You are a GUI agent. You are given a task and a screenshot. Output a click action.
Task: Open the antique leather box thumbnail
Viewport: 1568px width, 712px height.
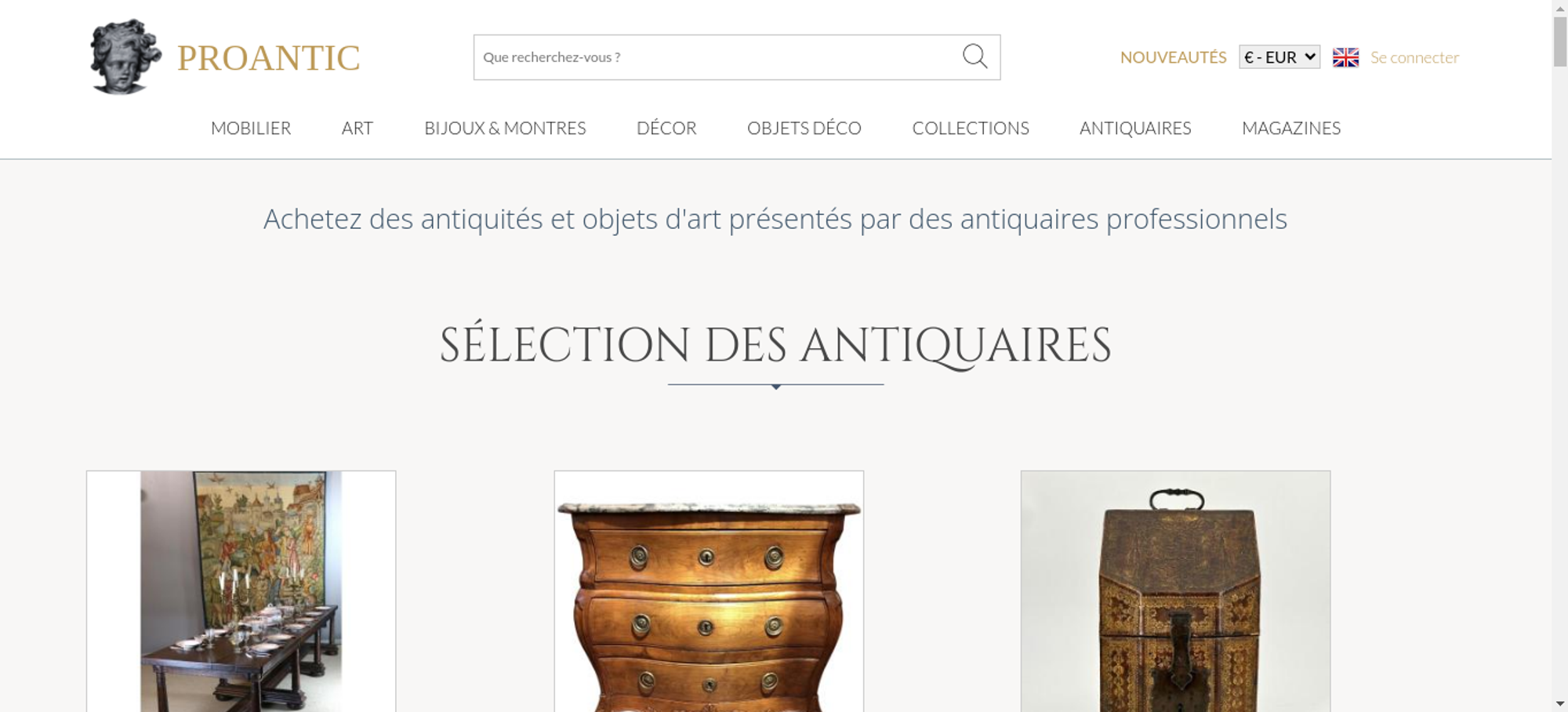coord(1175,591)
